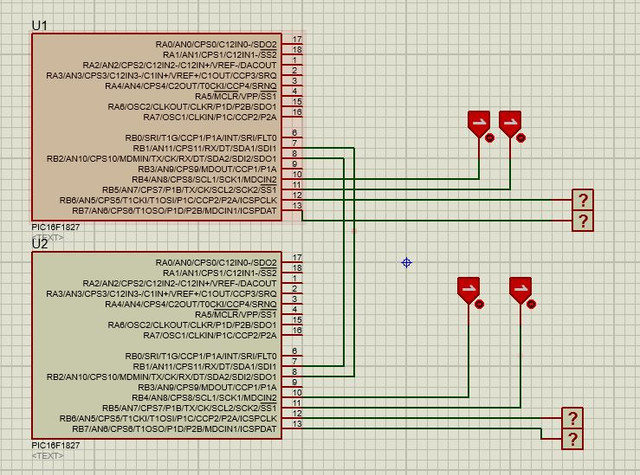Select the logic probe on U2 RB7/ICSPDAT wire
Image resolution: width=640 pixels, height=475 pixels.
click(x=572, y=439)
